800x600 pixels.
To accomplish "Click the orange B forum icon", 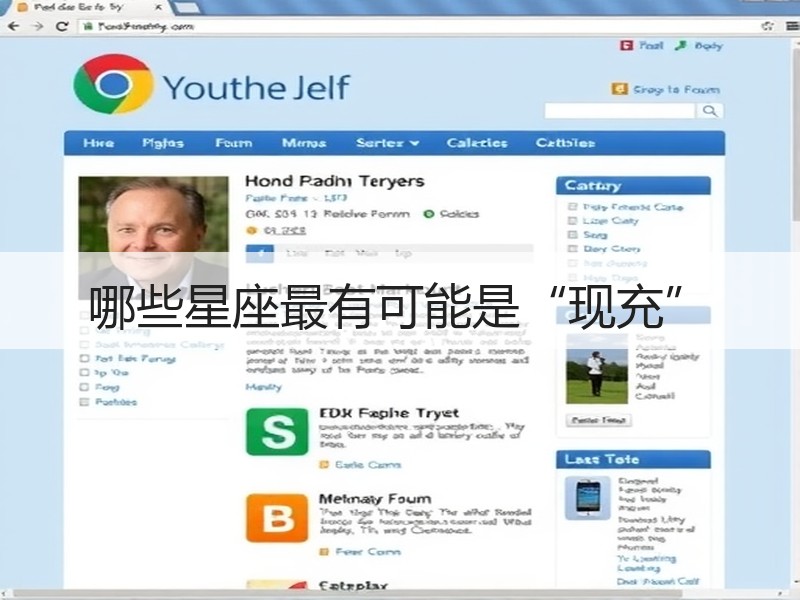I will click(x=277, y=518).
